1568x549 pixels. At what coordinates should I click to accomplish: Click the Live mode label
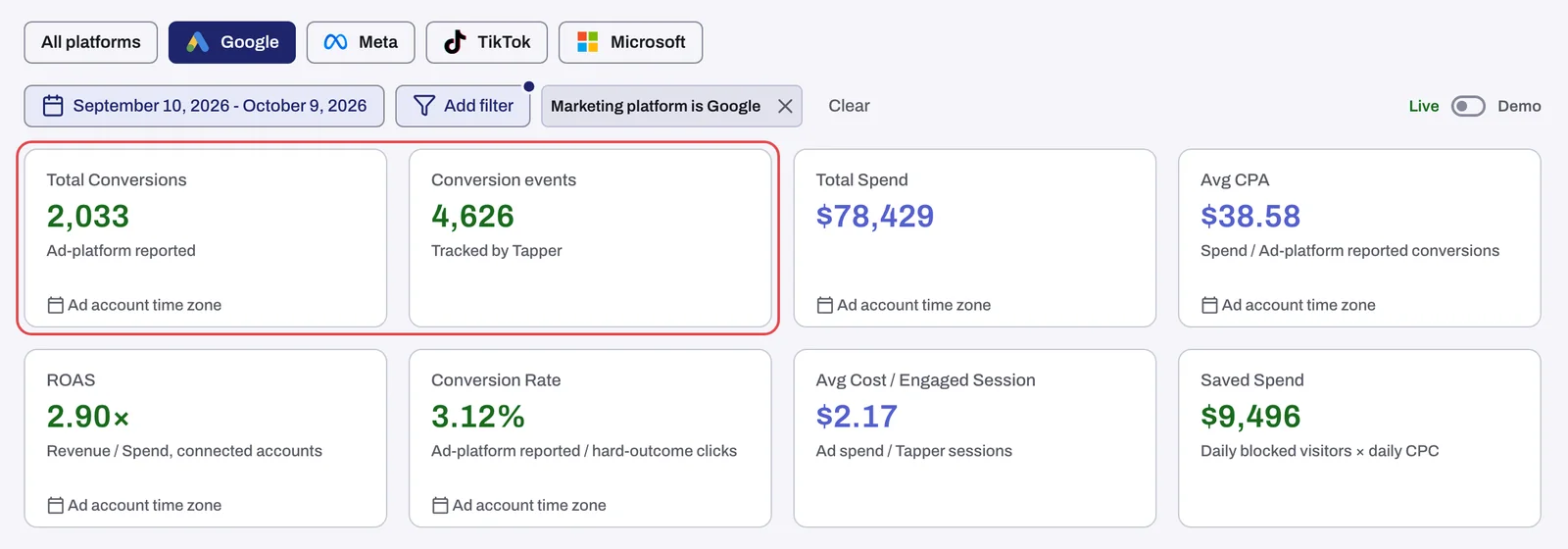tap(1424, 106)
